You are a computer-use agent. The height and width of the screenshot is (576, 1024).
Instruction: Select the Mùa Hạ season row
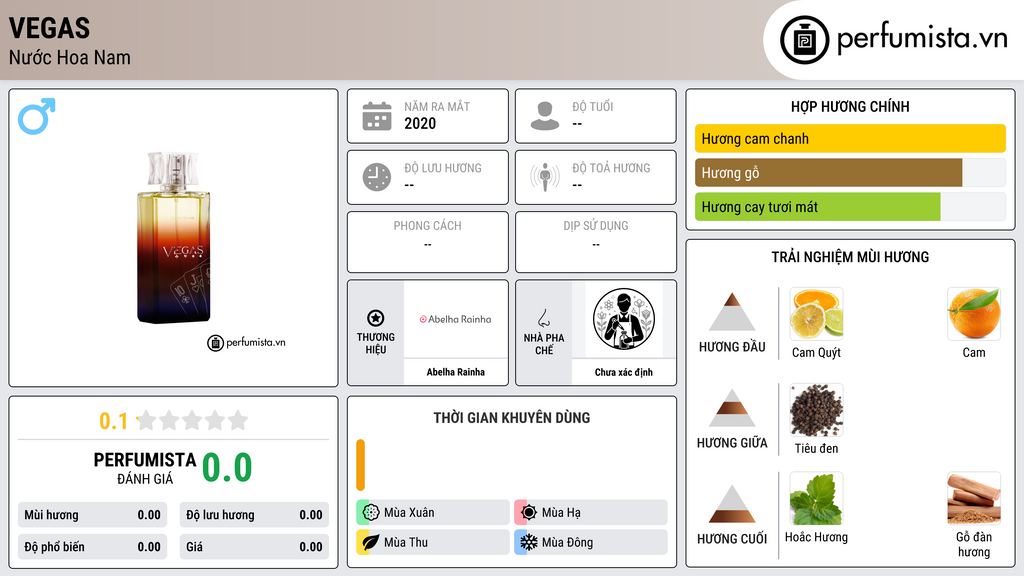pyautogui.click(x=591, y=512)
